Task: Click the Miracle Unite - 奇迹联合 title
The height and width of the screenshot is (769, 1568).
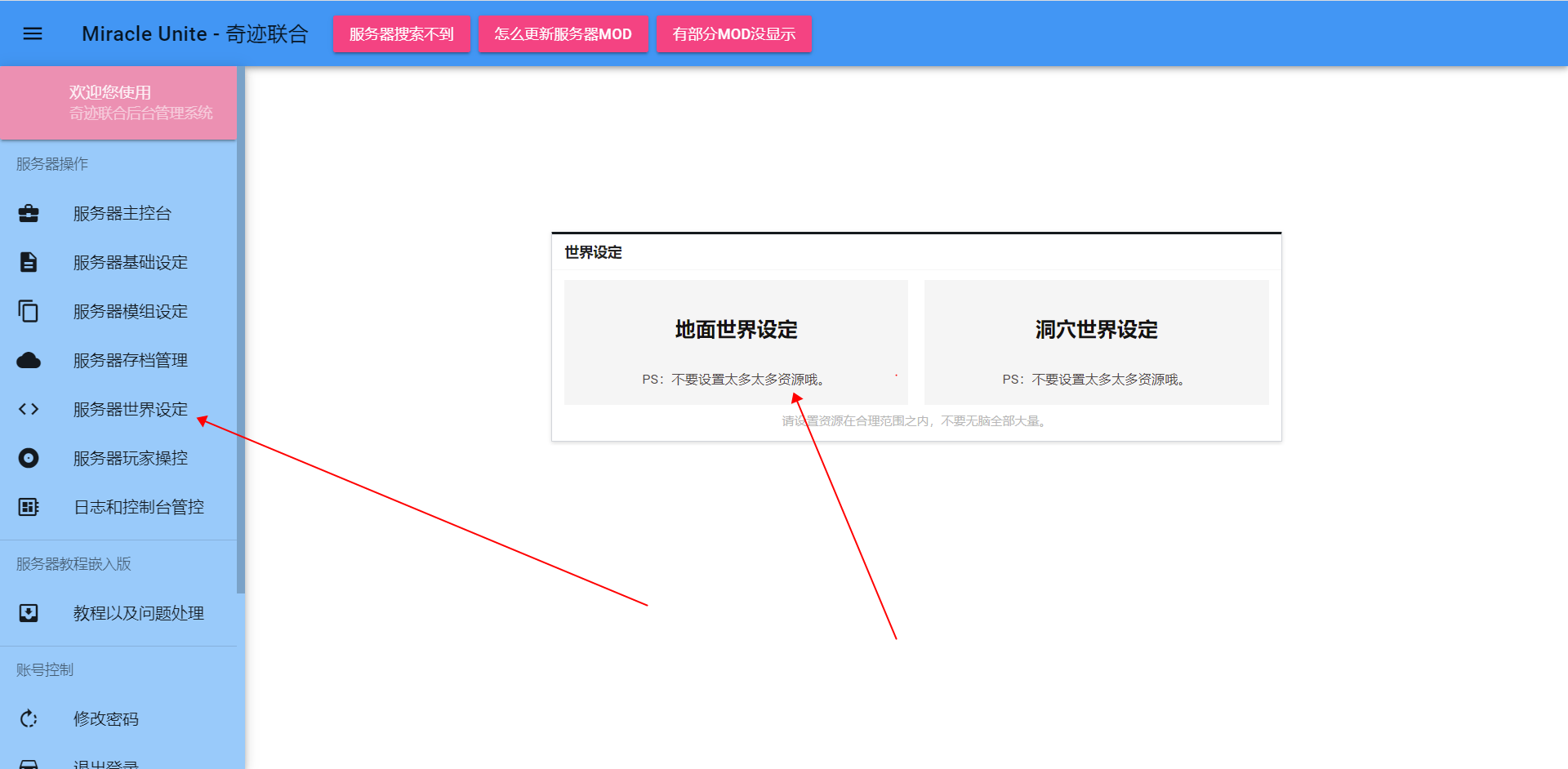Action: pos(195,33)
